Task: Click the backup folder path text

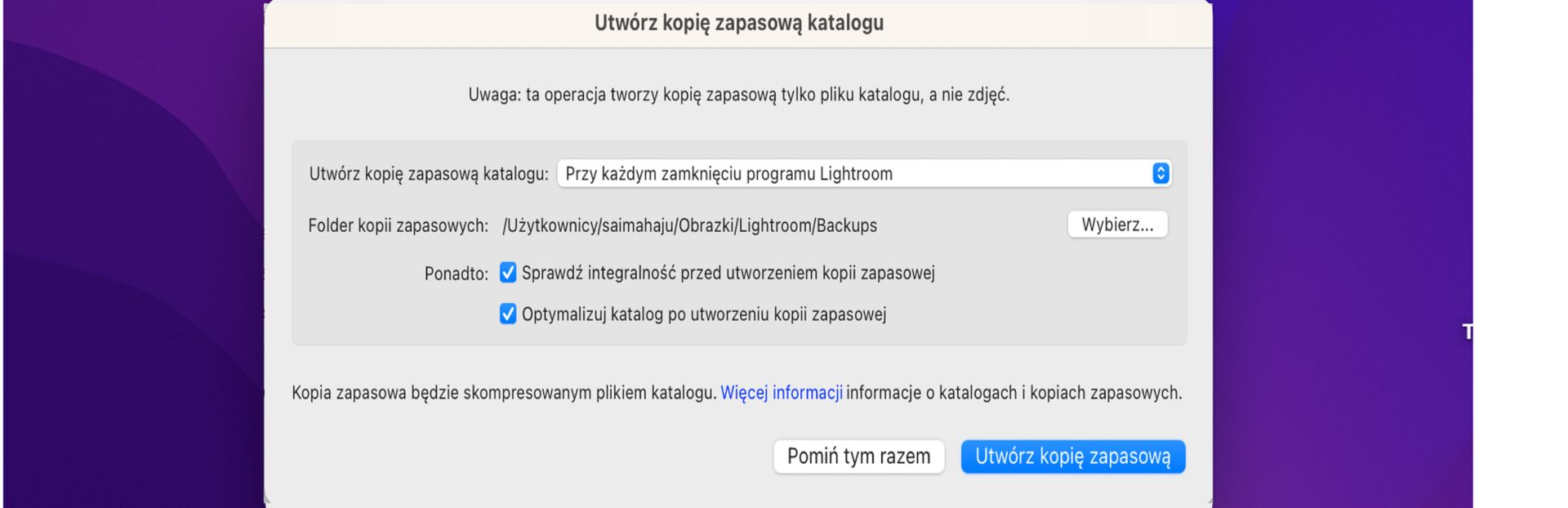Action: tap(690, 225)
